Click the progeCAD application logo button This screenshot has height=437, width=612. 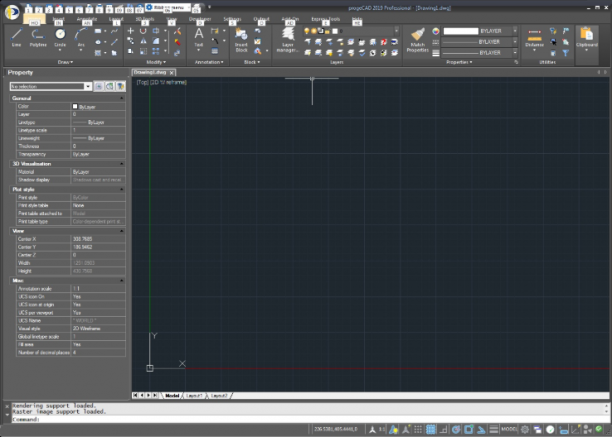(12, 12)
